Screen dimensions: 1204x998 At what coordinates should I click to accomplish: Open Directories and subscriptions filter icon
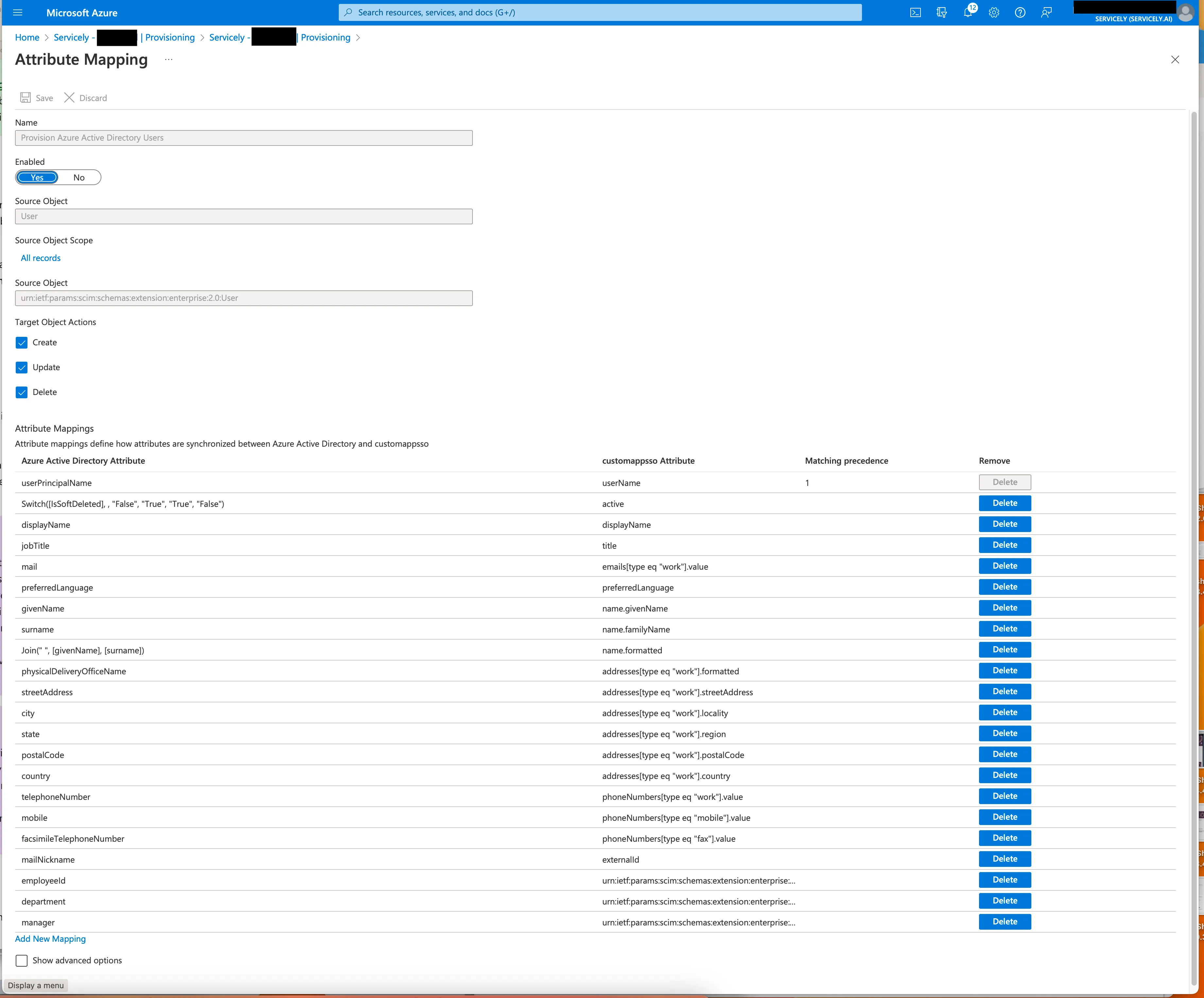click(941, 13)
